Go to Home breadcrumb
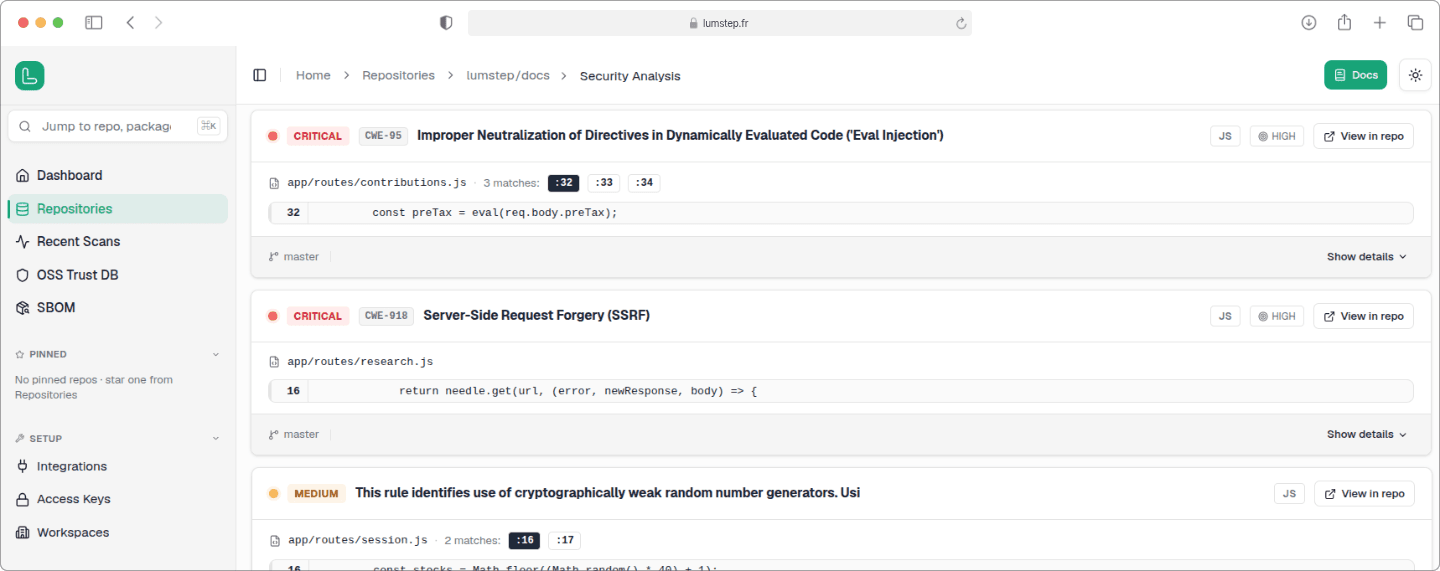Viewport: 1440px width, 571px height. point(313,75)
